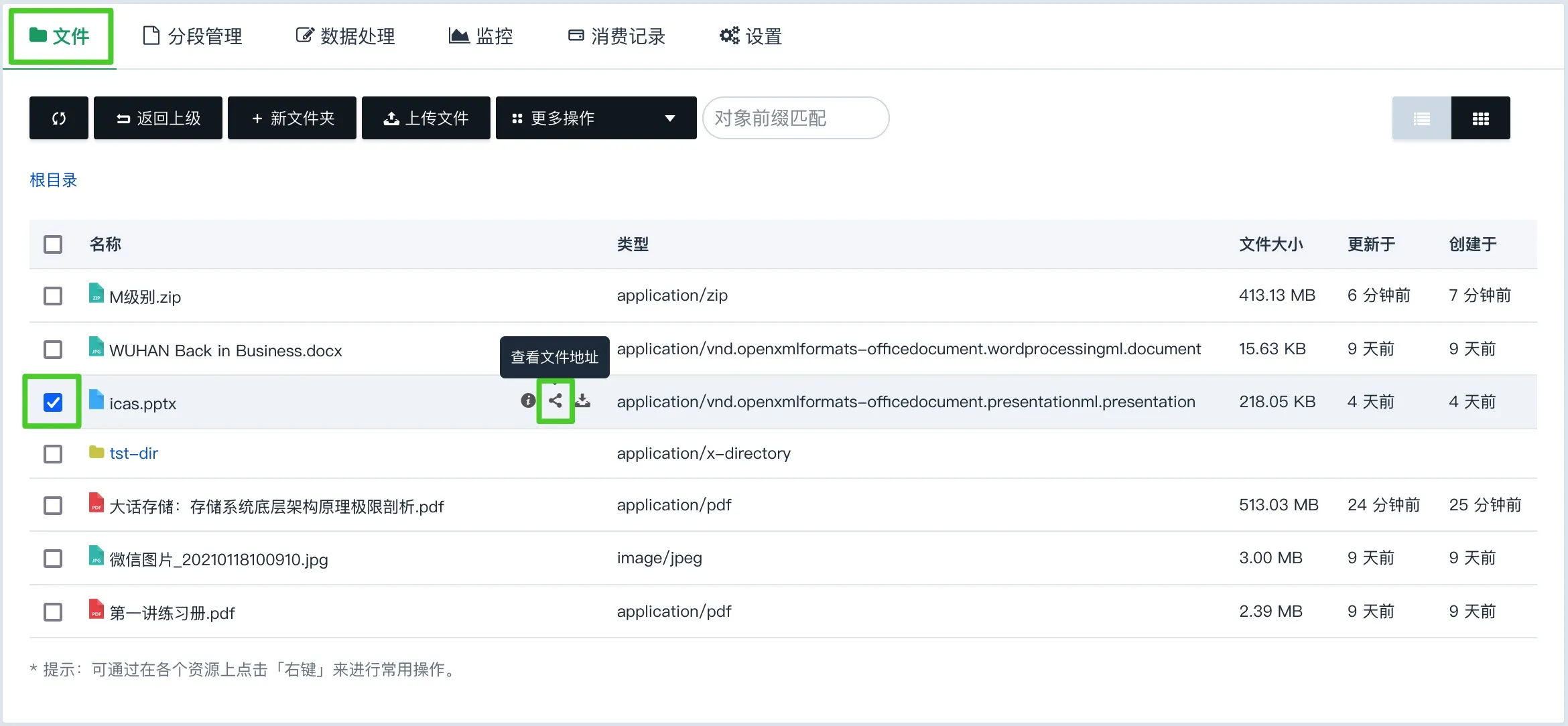Screen dimensions: 1568x726
Task: Click the upload icon on 上传文件 button
Action: (x=391, y=118)
